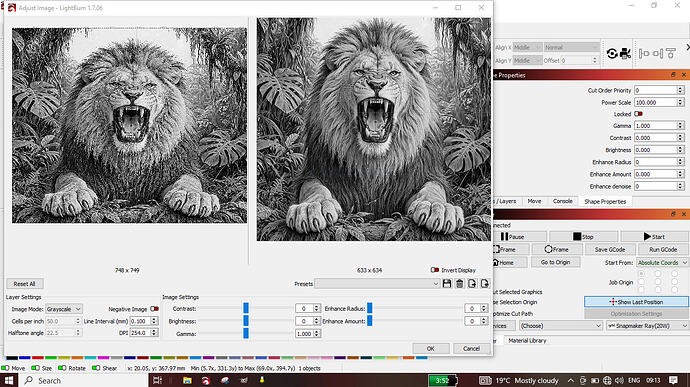Screen dimensions: 690x387
Task: Click Cancel in Adjust Image dialog
Action: 471,348
